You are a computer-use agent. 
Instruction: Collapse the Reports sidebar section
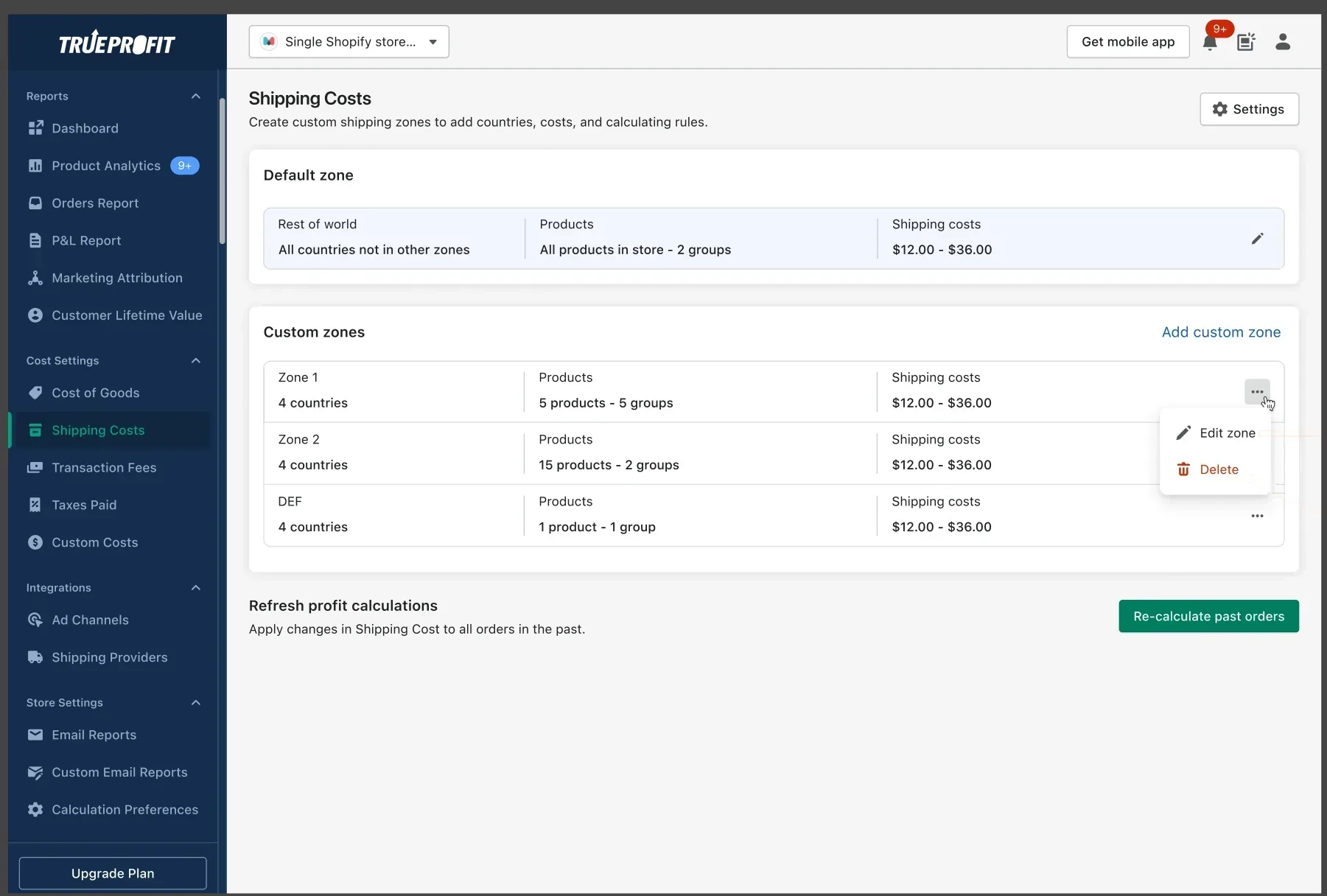[196, 97]
